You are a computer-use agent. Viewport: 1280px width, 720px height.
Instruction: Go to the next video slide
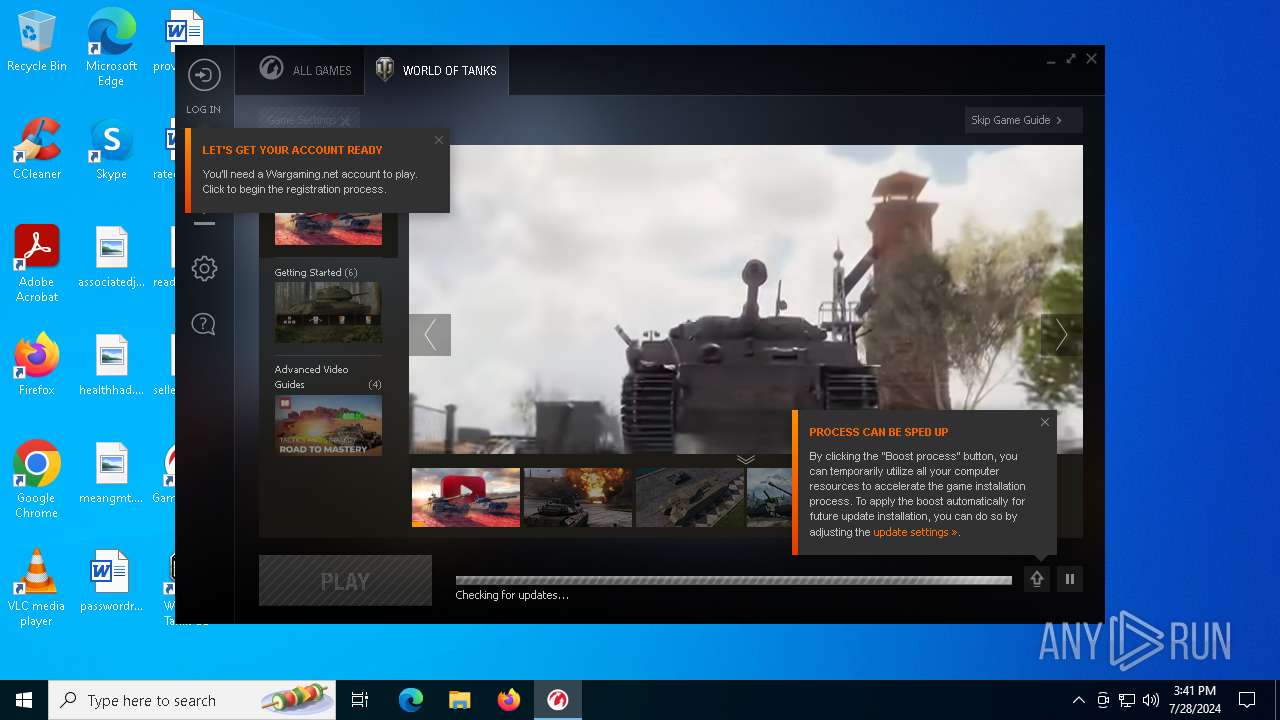point(1062,335)
